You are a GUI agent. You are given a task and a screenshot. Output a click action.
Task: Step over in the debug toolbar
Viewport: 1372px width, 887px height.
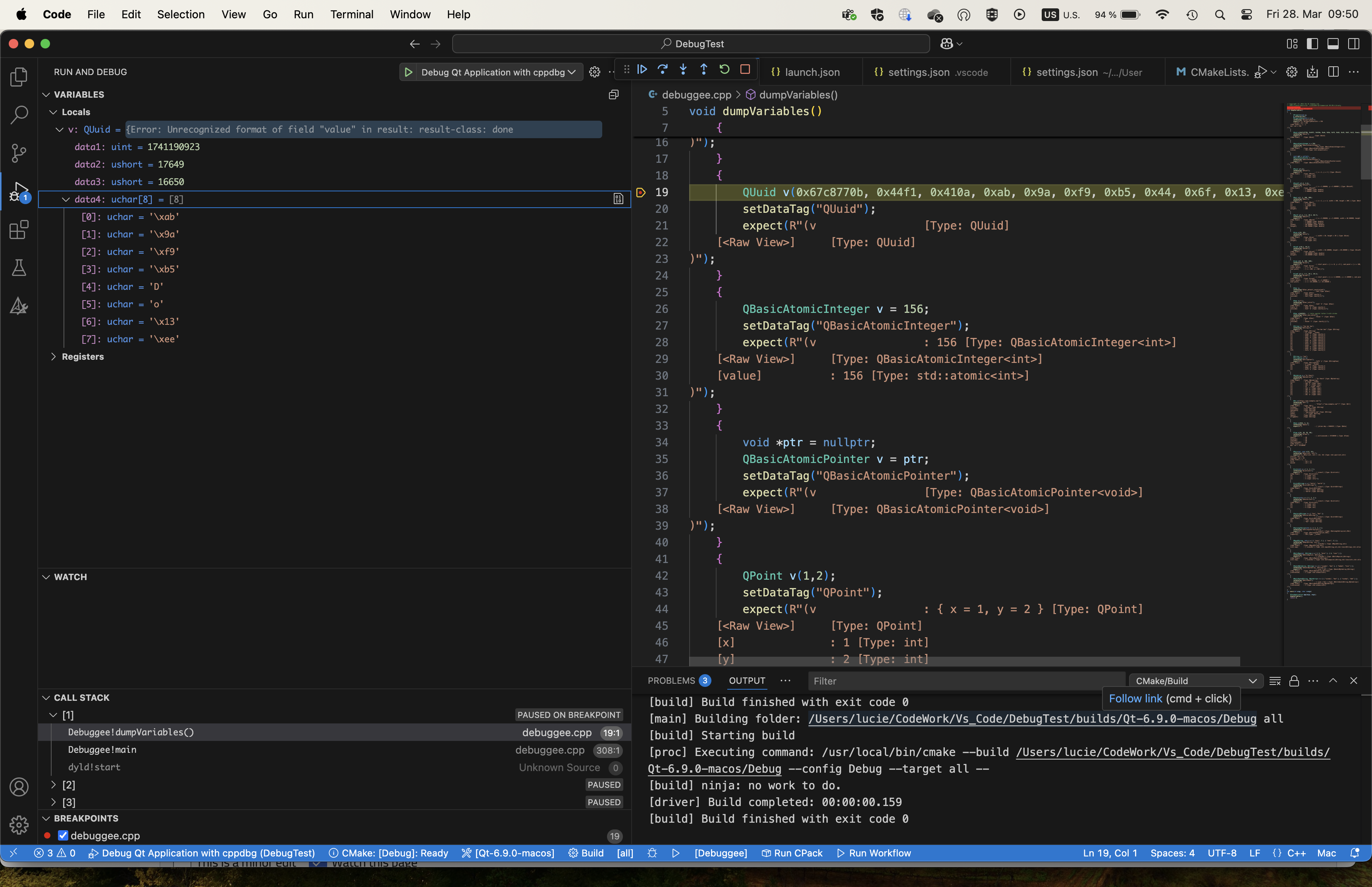point(663,70)
